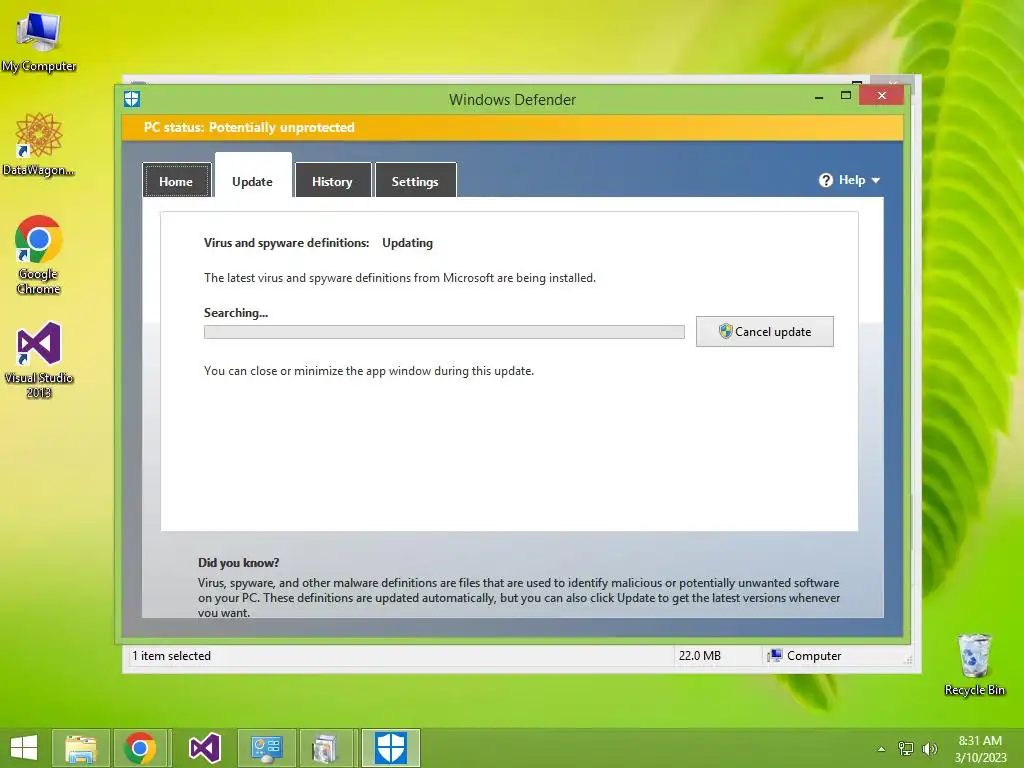Open the Control Panel taskbar icon
Viewport: 1024px width, 768px height.
tap(266, 748)
